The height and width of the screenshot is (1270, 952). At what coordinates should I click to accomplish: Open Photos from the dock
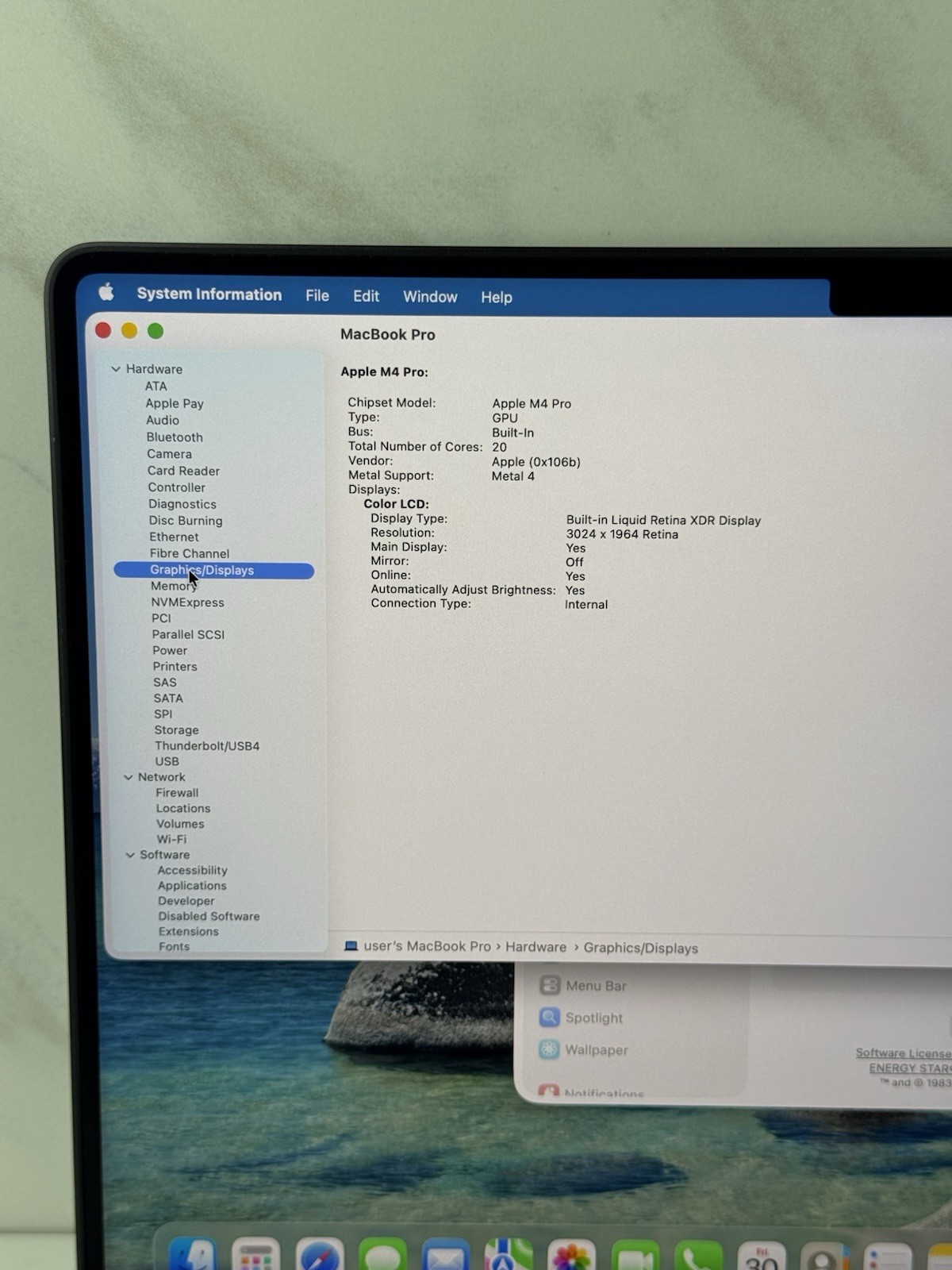click(x=571, y=1254)
